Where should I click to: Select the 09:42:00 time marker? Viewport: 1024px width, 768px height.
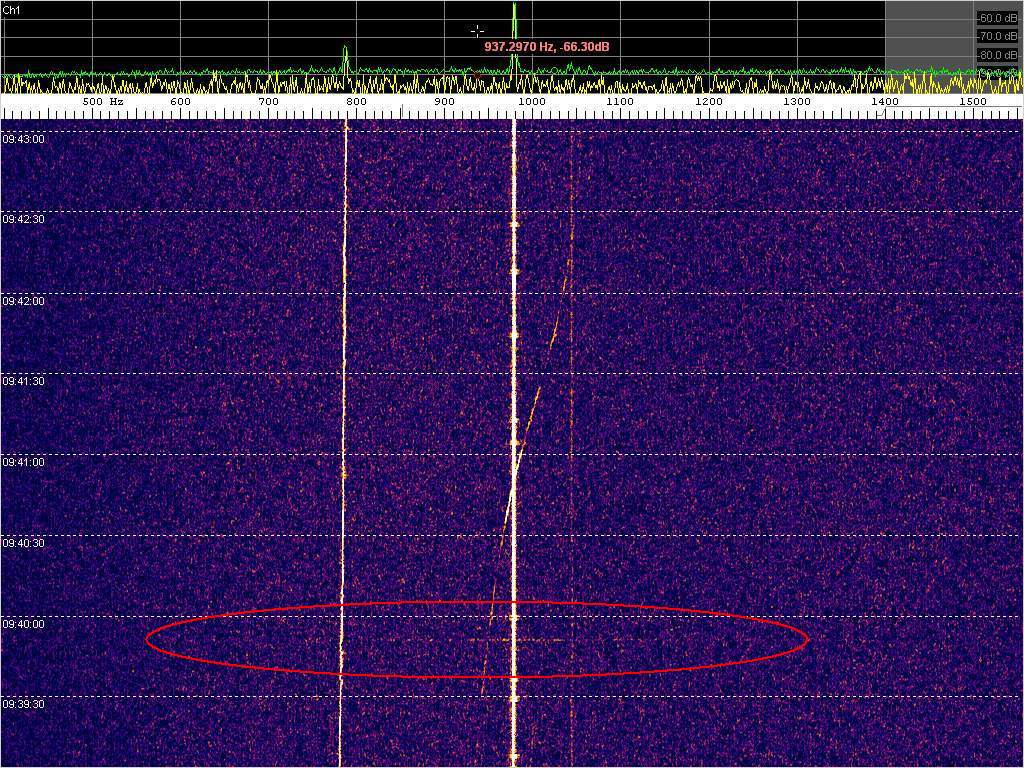pyautogui.click(x=23, y=301)
